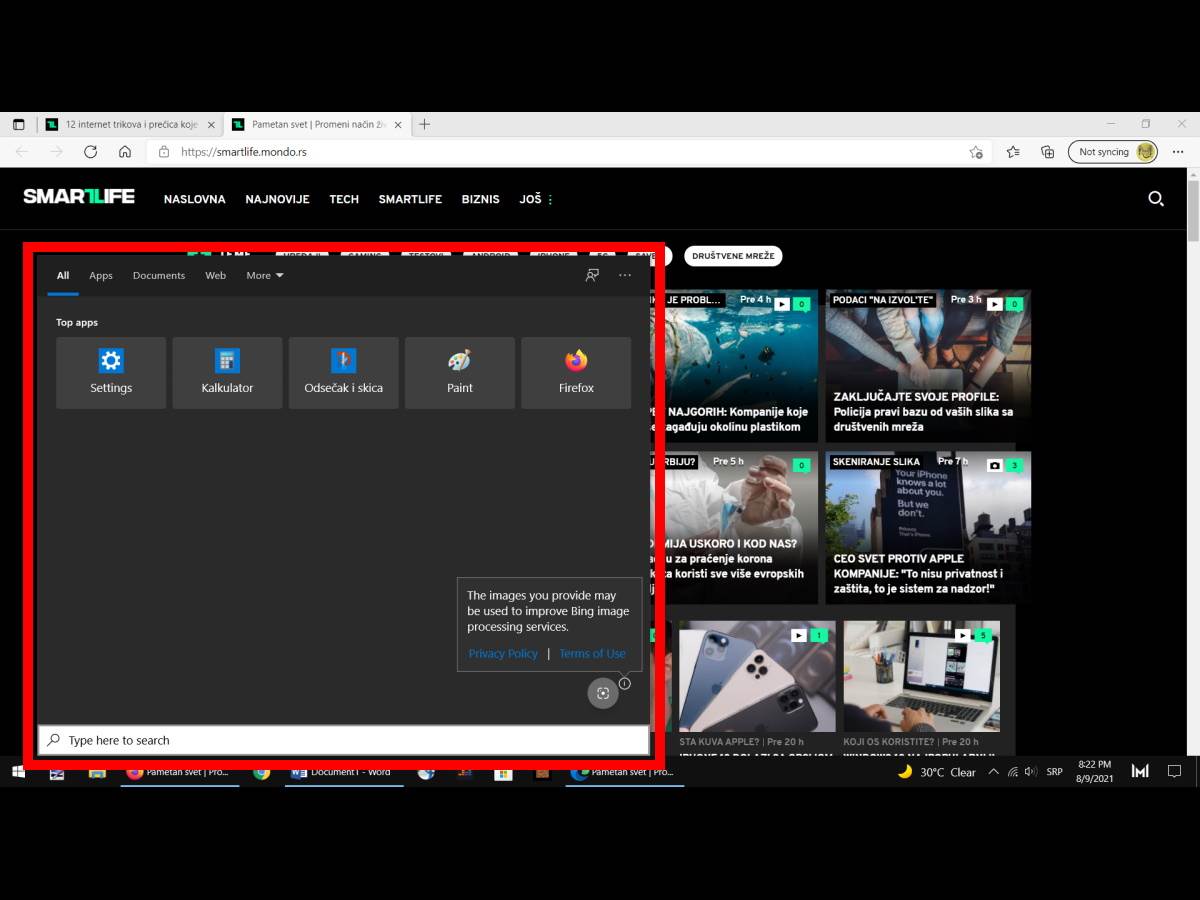Switch to the Apps search tab

pos(101,275)
